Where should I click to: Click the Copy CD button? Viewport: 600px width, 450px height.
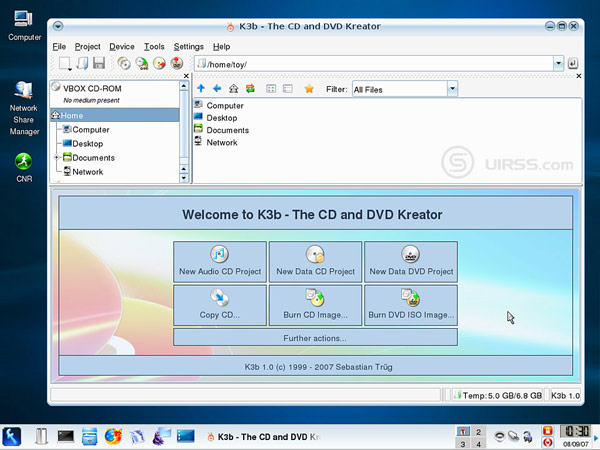[x=219, y=304]
